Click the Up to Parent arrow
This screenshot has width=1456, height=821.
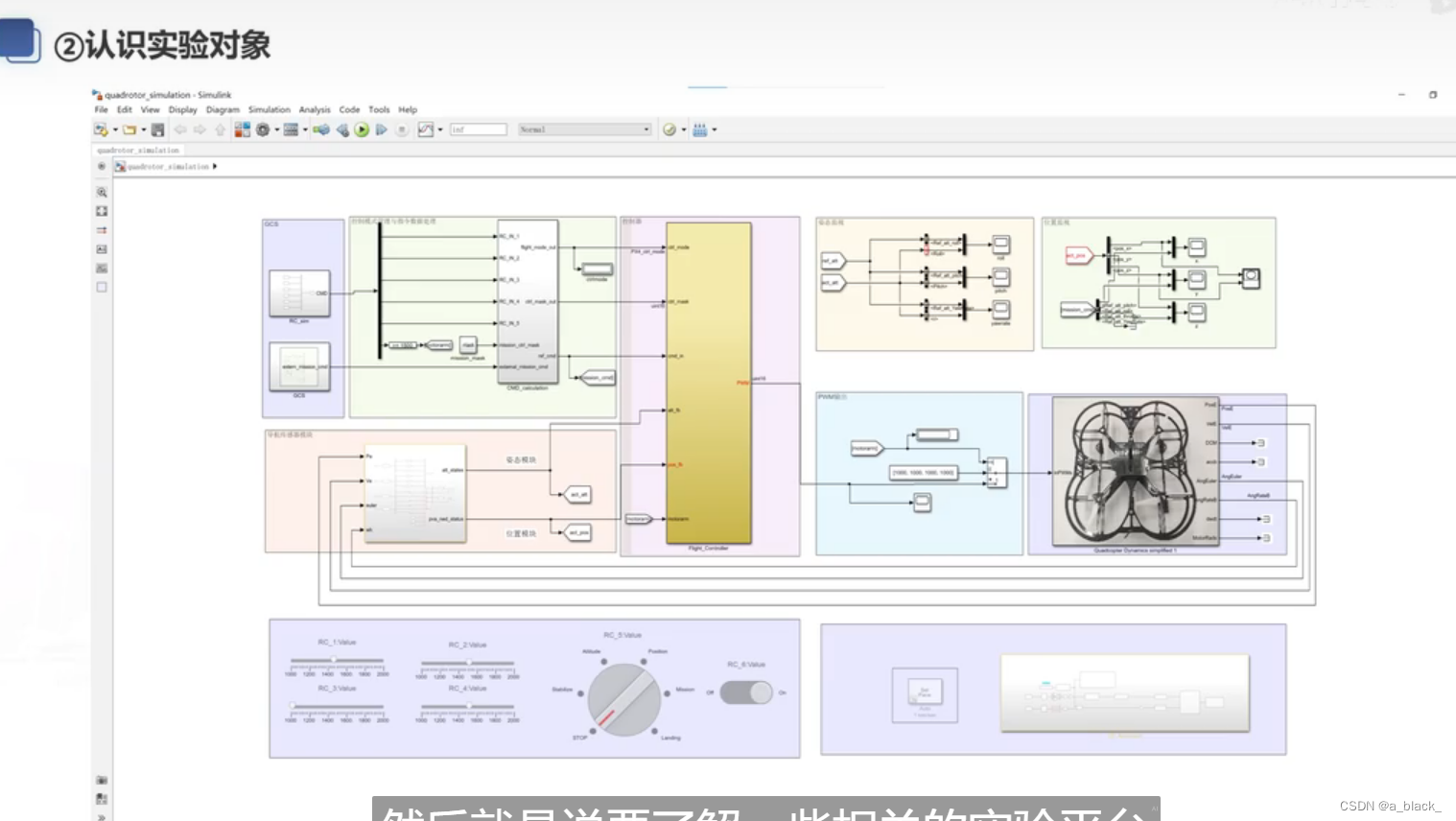pos(220,129)
